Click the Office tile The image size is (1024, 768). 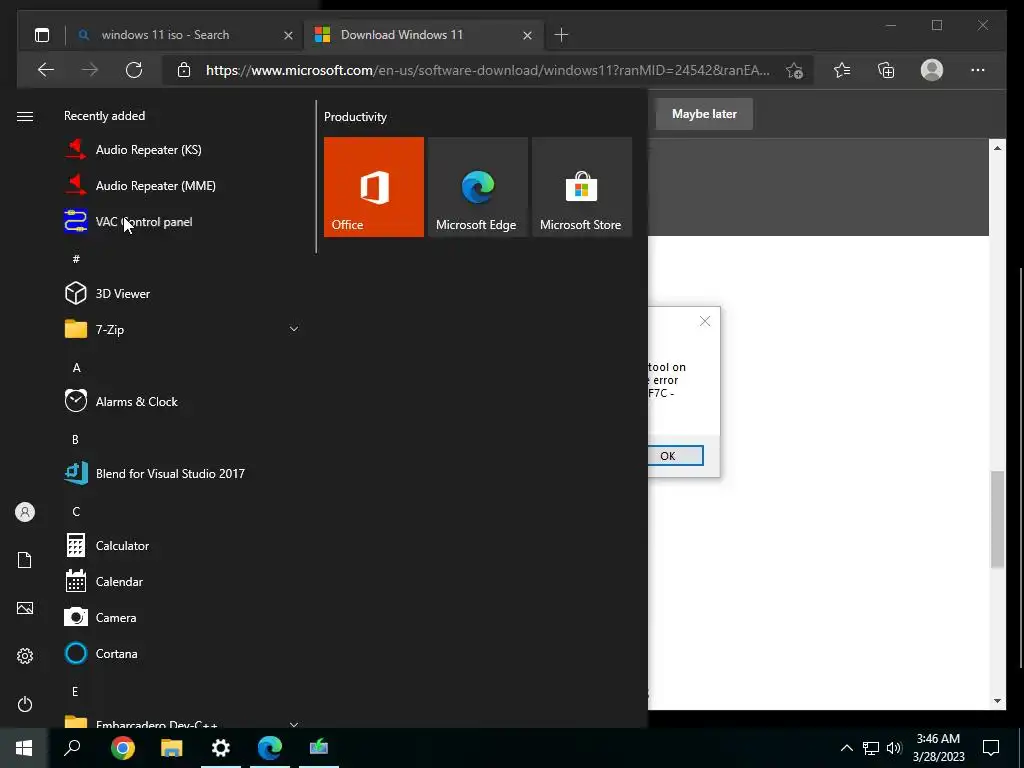click(374, 187)
